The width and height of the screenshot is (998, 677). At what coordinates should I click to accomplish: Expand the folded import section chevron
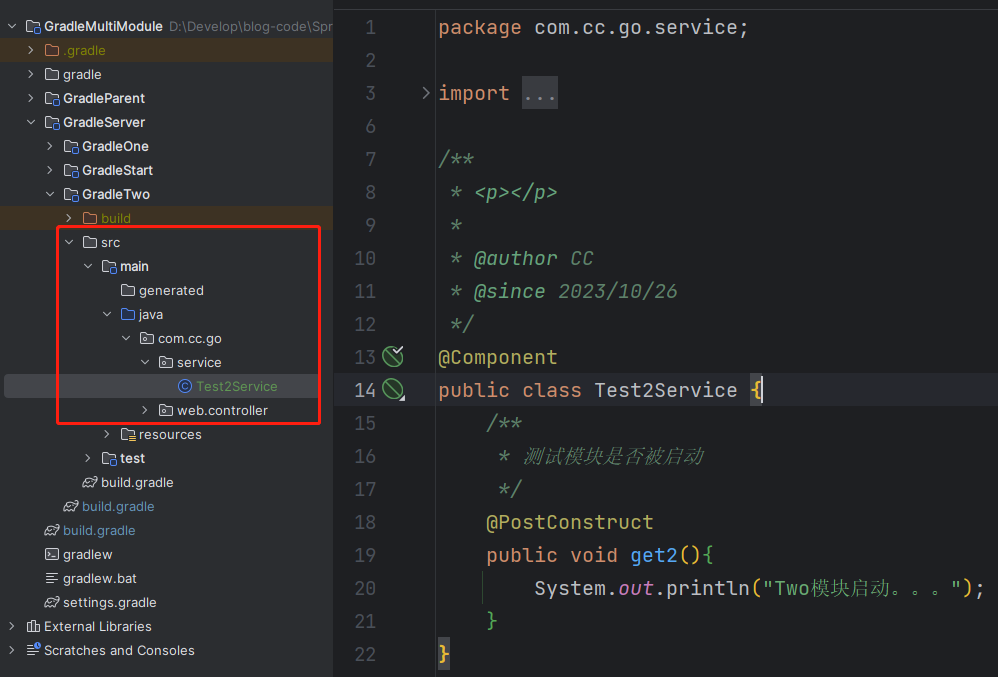426,93
